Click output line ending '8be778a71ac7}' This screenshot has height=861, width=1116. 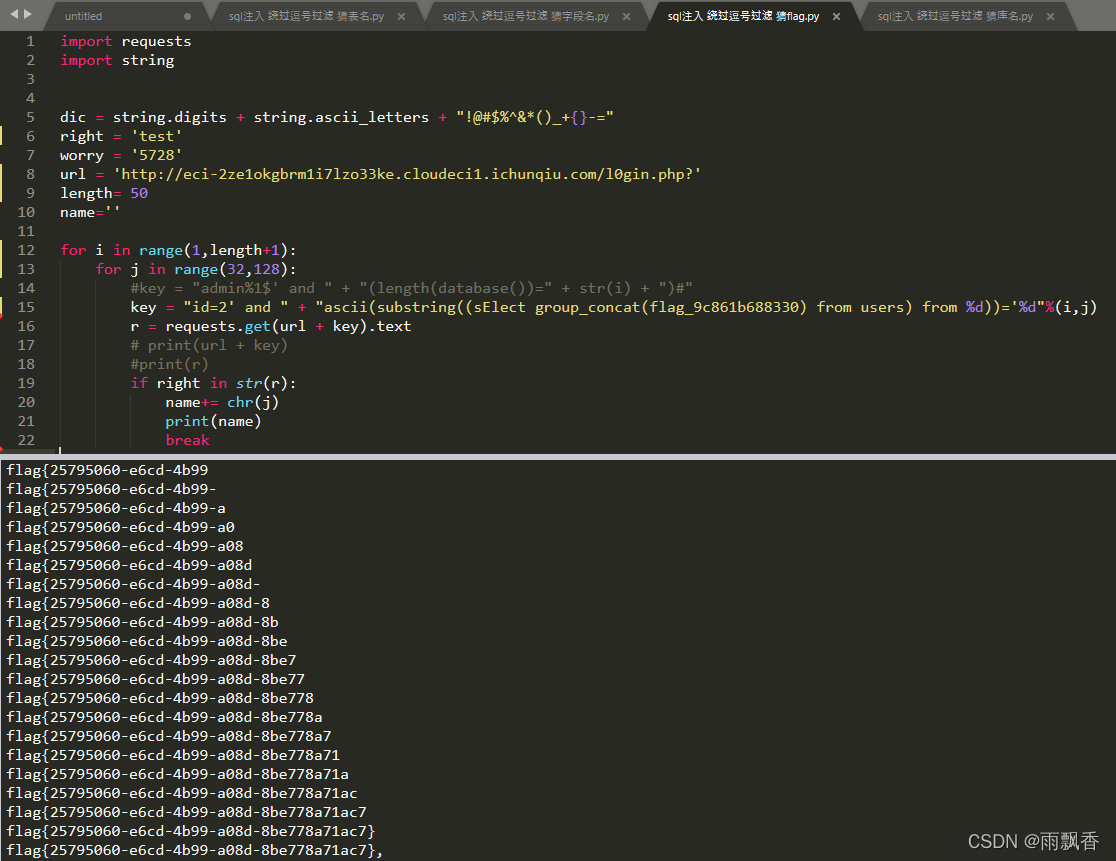(x=191, y=831)
